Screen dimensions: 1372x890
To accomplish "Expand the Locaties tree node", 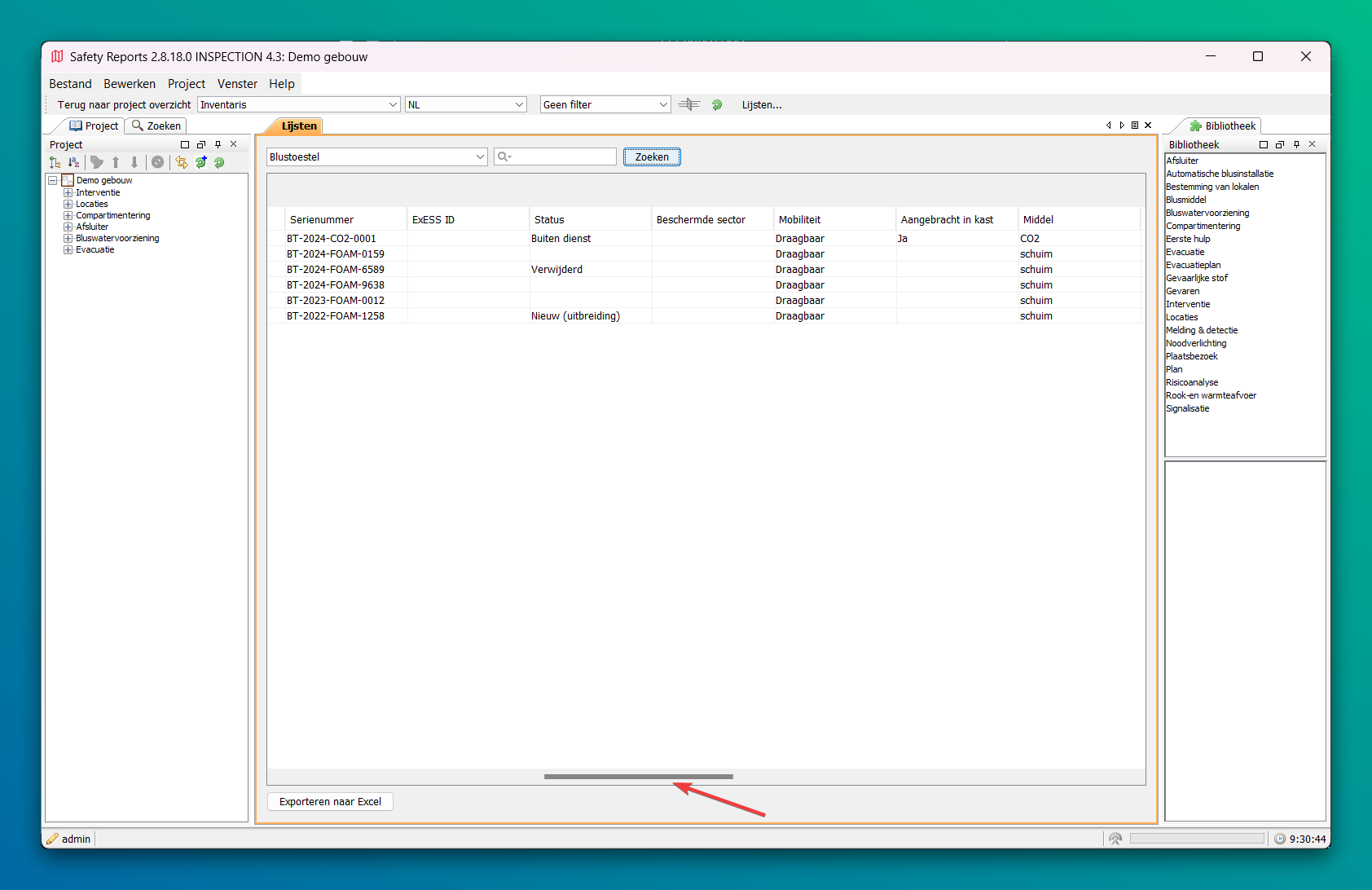I will coord(68,205).
